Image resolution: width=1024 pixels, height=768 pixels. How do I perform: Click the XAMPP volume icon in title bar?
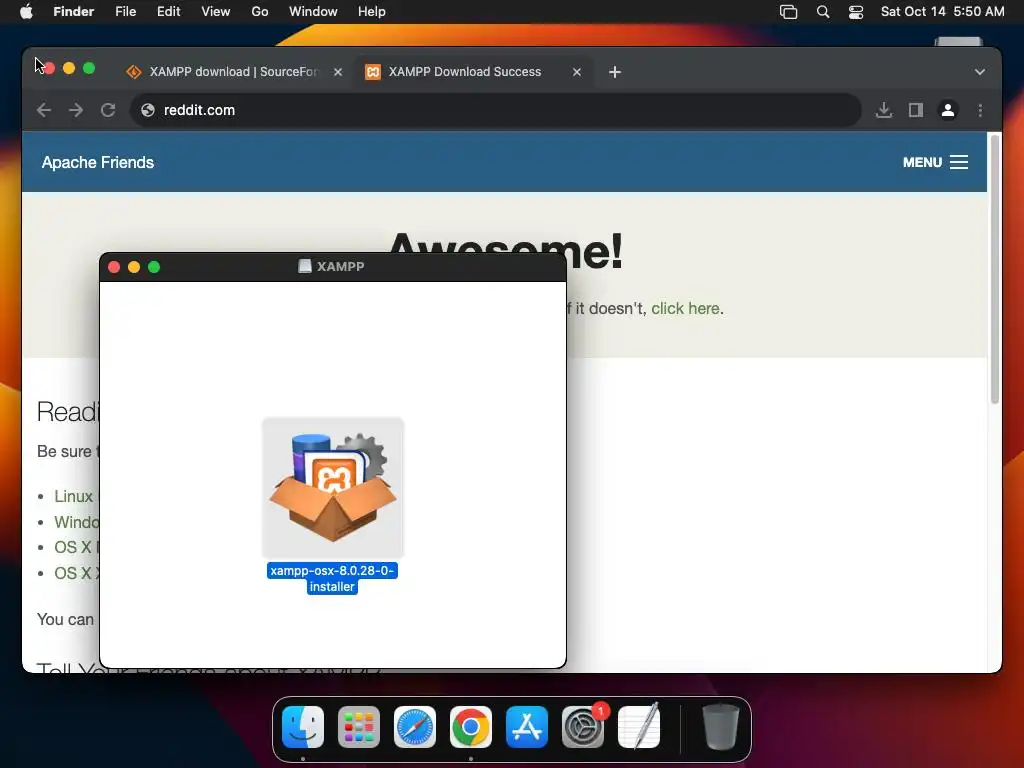pos(304,266)
